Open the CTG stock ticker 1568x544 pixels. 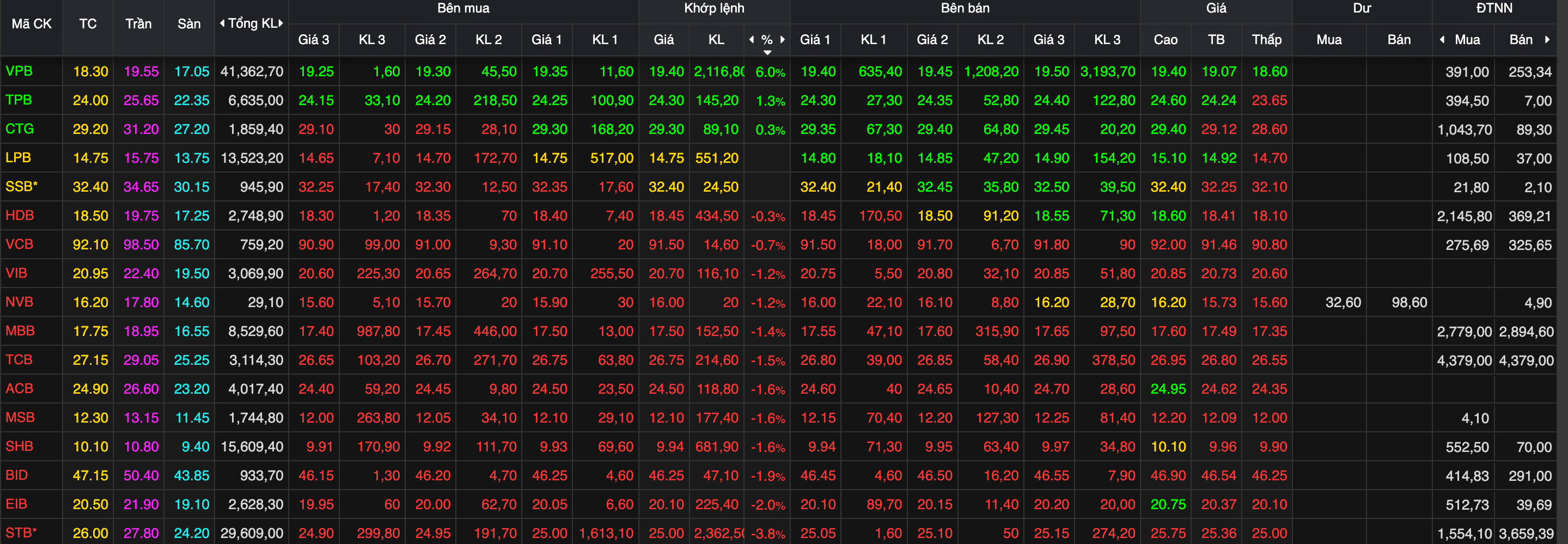click(x=20, y=129)
